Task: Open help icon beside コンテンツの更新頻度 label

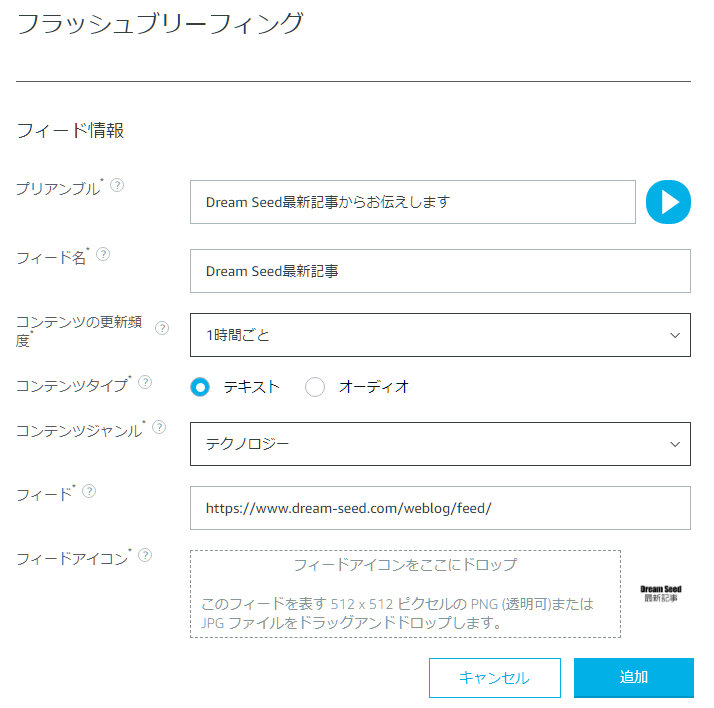Action: [x=162, y=328]
